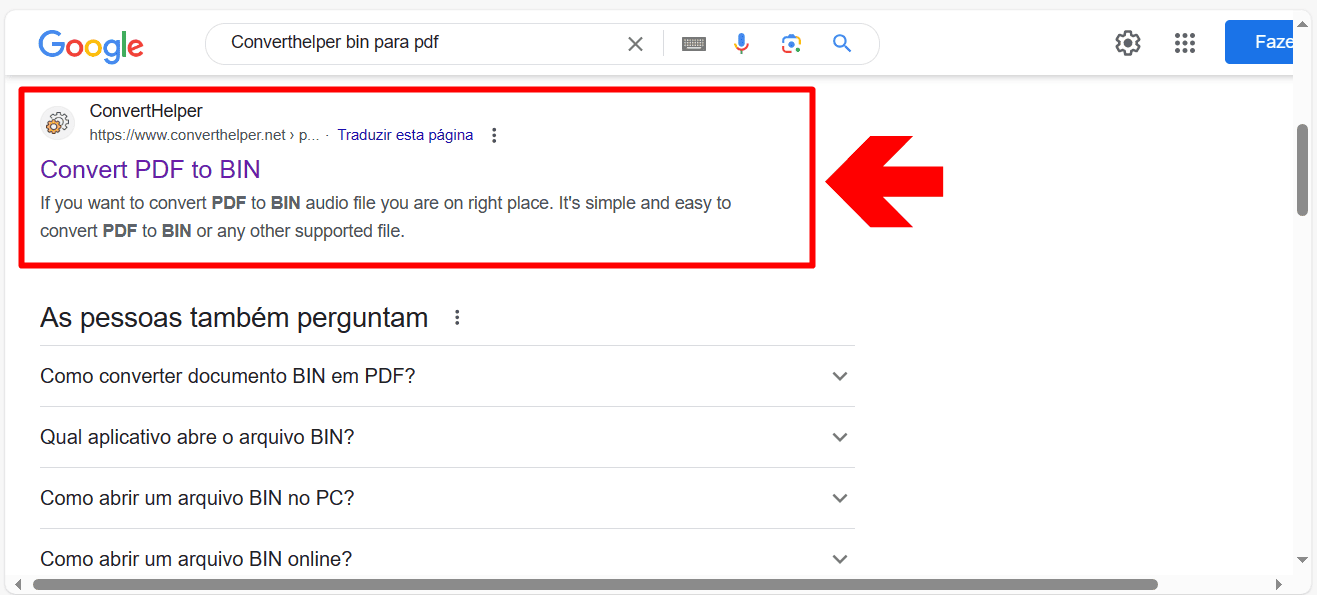Open the ConvertHelper result options menu
Viewport: 1317px width, 595px height.
pos(494,134)
